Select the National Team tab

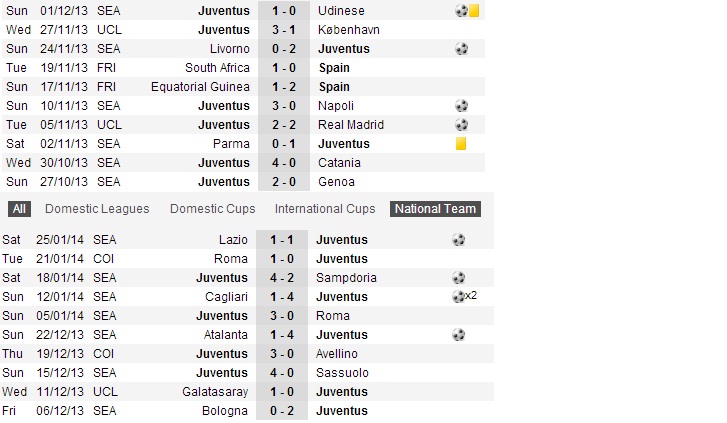point(435,209)
